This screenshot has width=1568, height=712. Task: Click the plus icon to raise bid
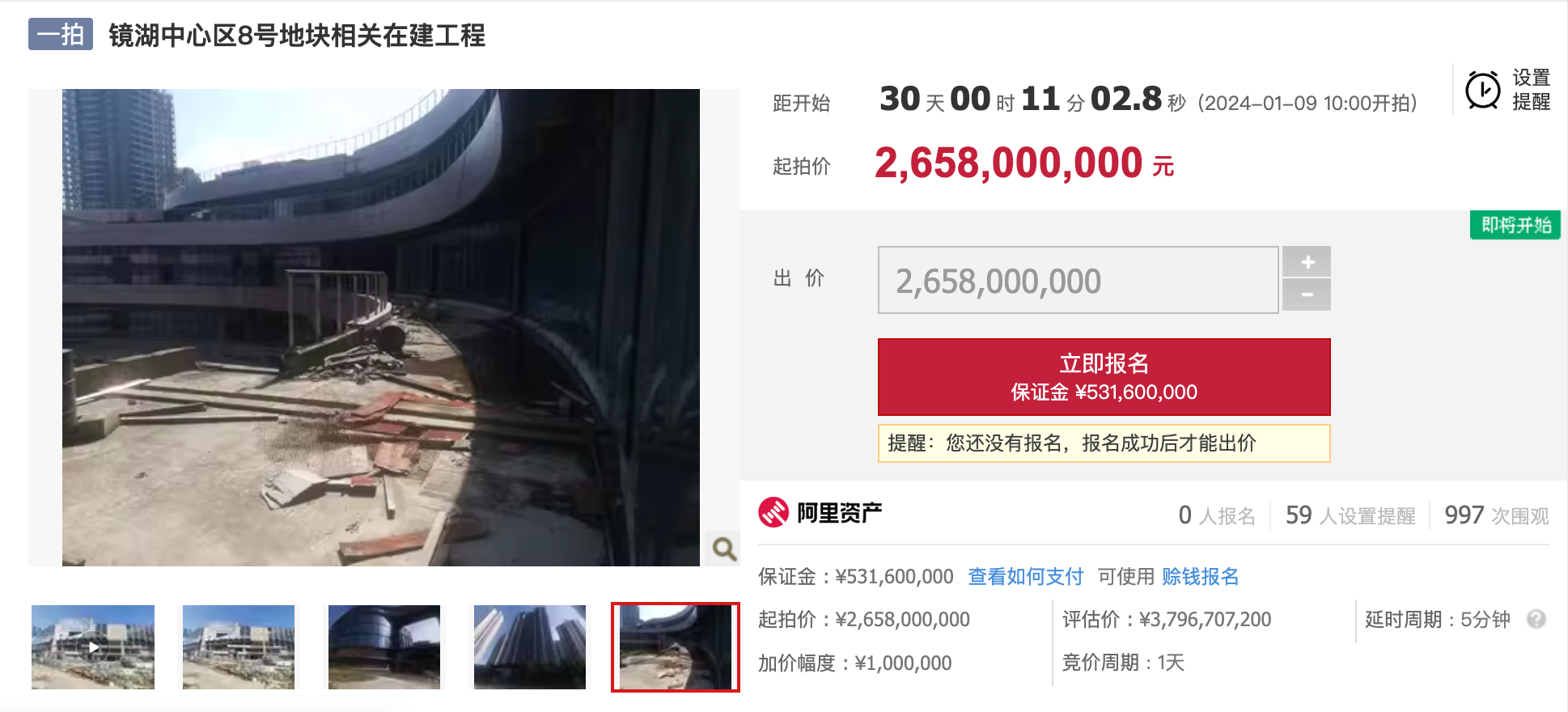(1307, 262)
